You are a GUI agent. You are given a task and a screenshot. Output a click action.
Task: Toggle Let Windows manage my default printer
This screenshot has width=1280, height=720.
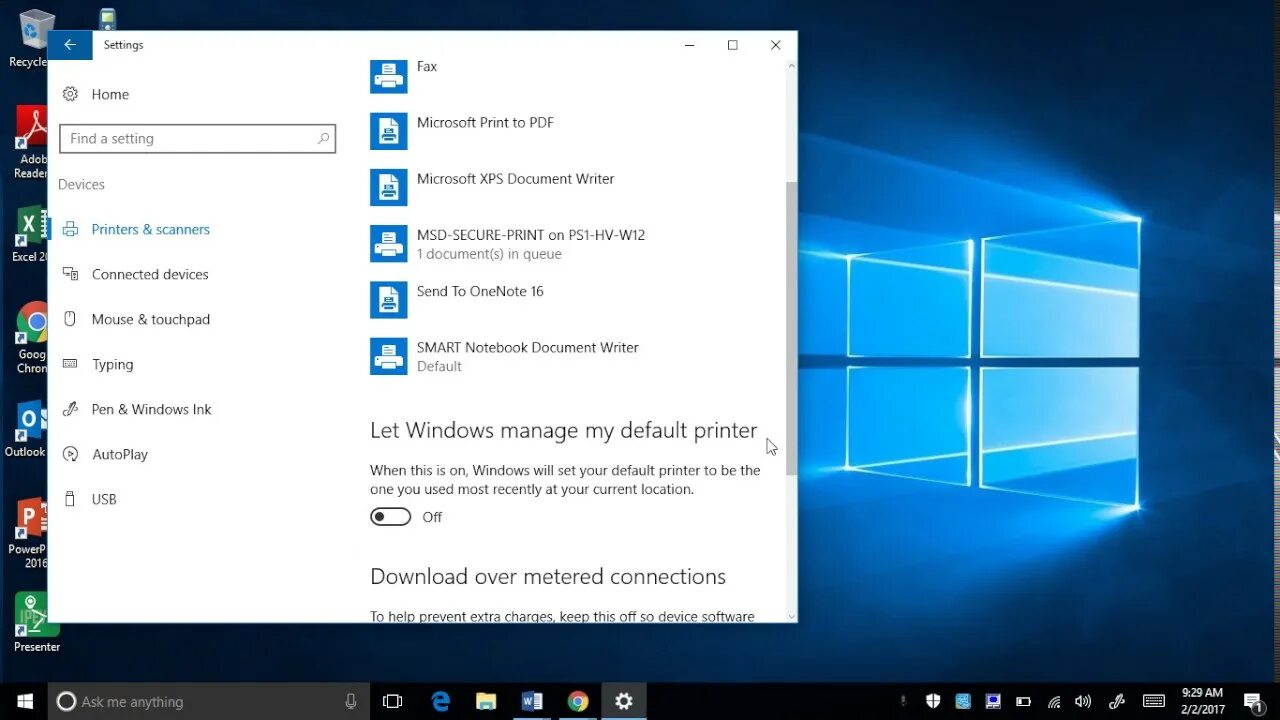pos(390,517)
